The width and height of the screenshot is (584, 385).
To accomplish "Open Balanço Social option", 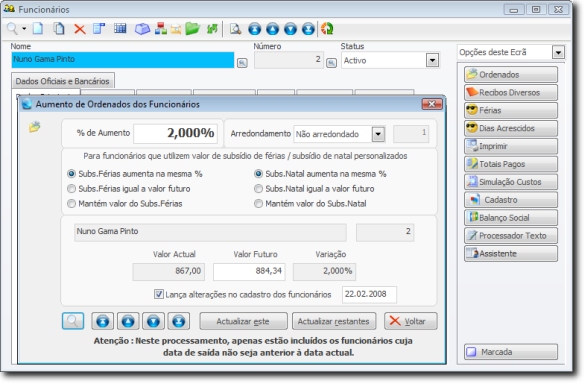I will [511, 217].
